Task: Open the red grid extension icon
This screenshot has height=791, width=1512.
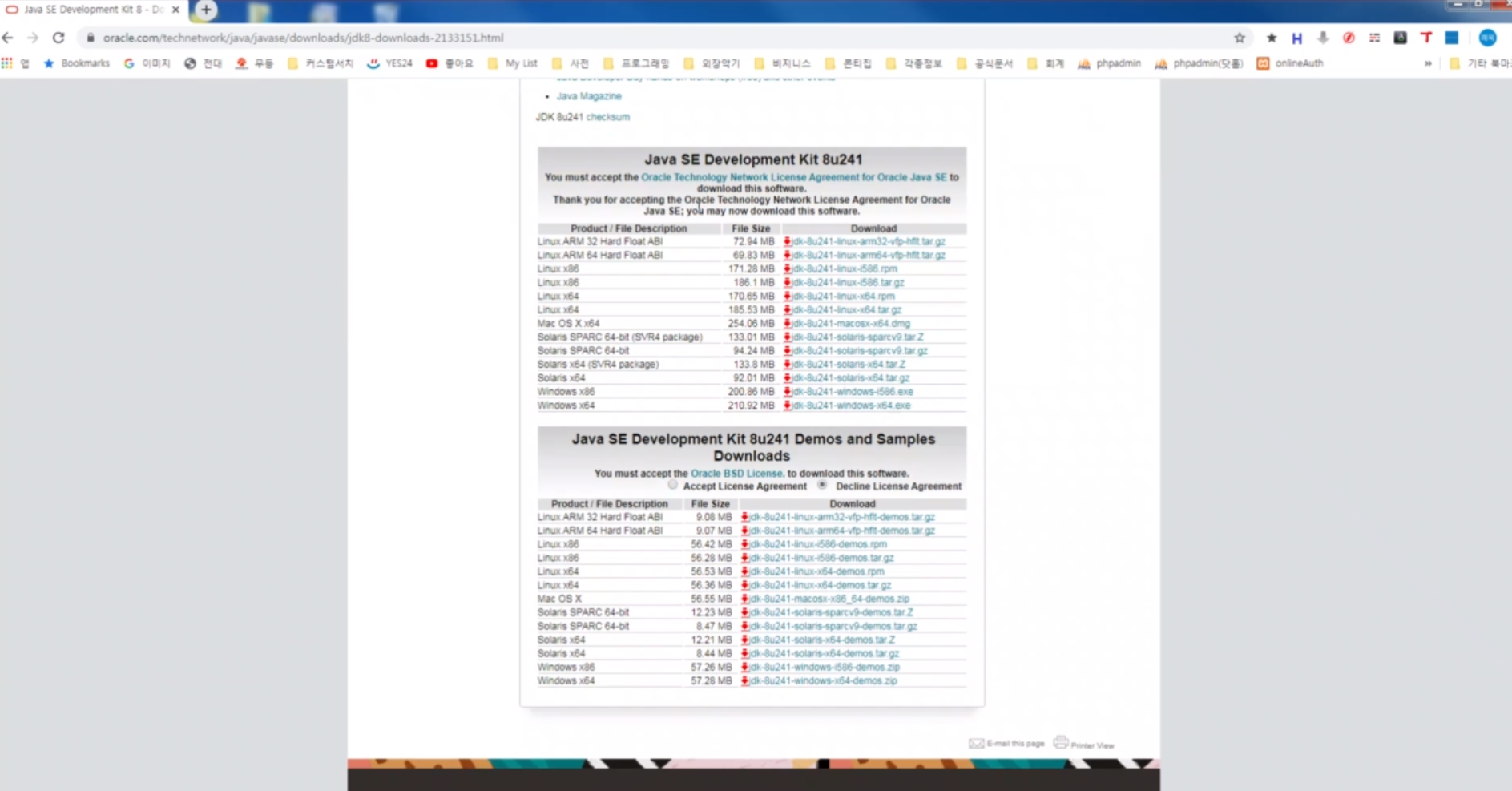Action: [1375, 38]
